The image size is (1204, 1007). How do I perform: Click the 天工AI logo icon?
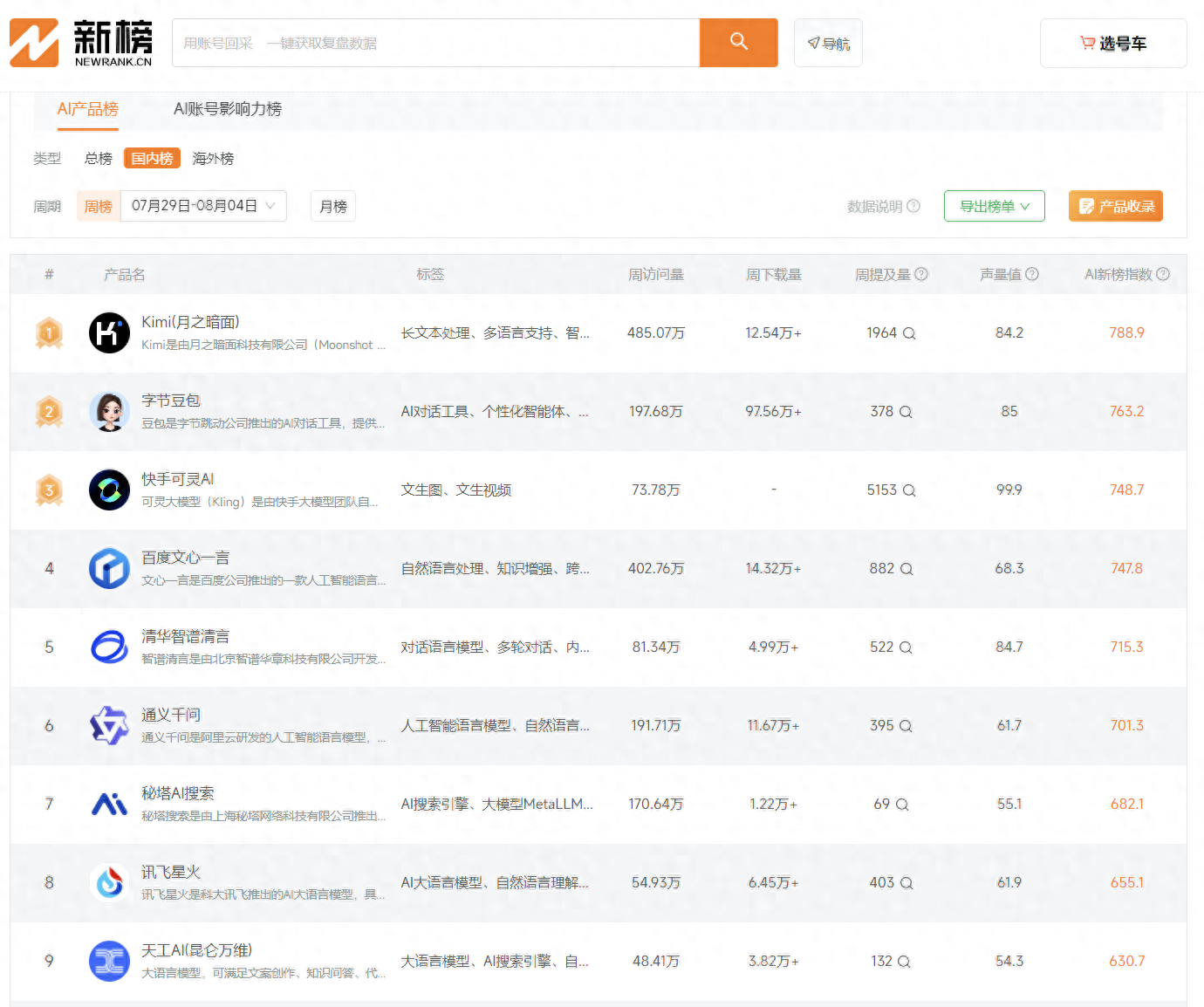(x=110, y=961)
